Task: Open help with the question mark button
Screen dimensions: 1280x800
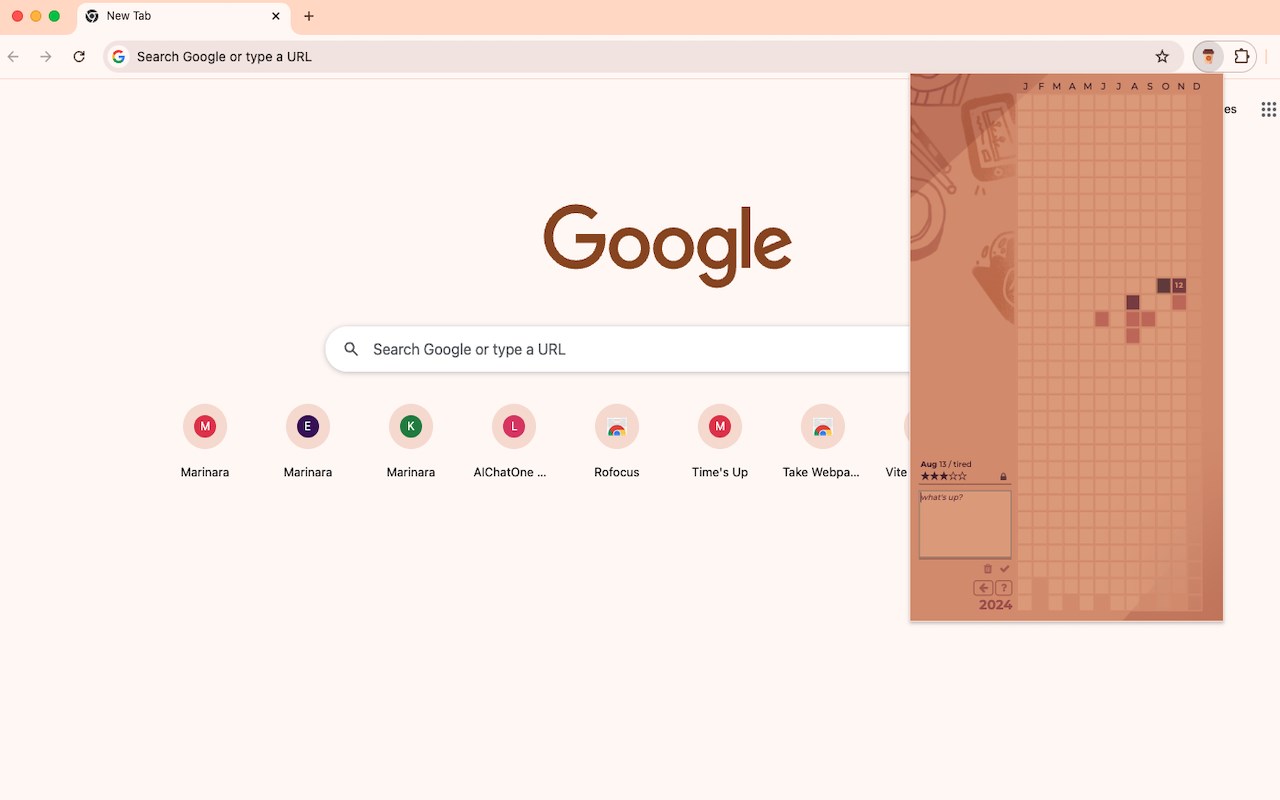Action: pos(1003,588)
